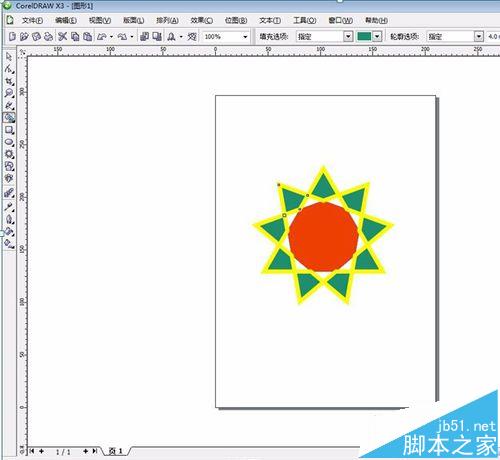
Task: Click the red polygon in star center
Action: coord(323,237)
